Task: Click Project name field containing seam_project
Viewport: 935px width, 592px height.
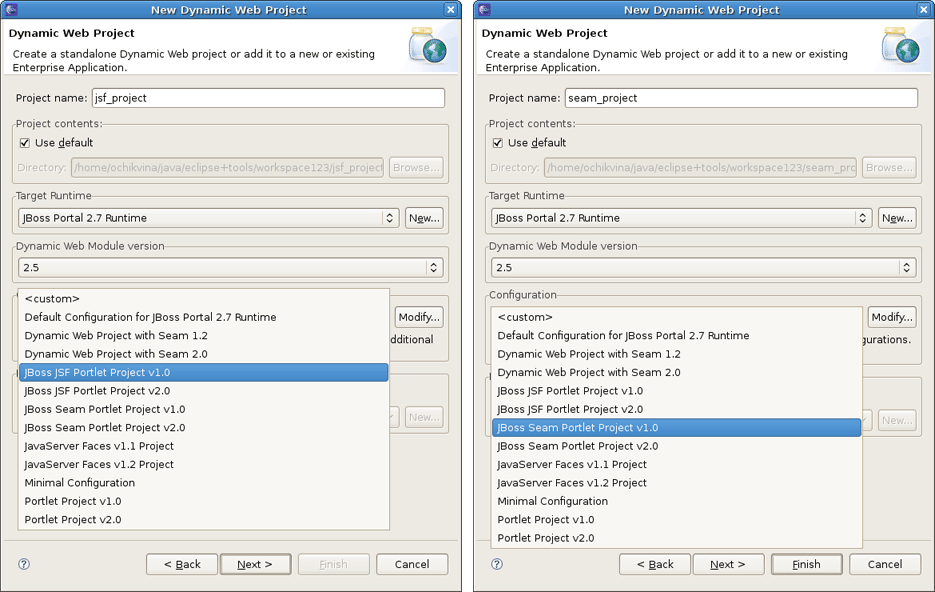Action: click(741, 98)
